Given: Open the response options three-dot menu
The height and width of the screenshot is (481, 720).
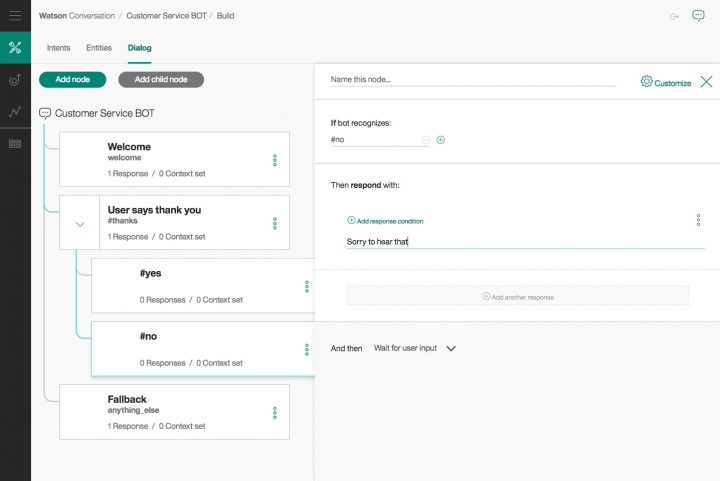Looking at the screenshot, I should tap(698, 220).
